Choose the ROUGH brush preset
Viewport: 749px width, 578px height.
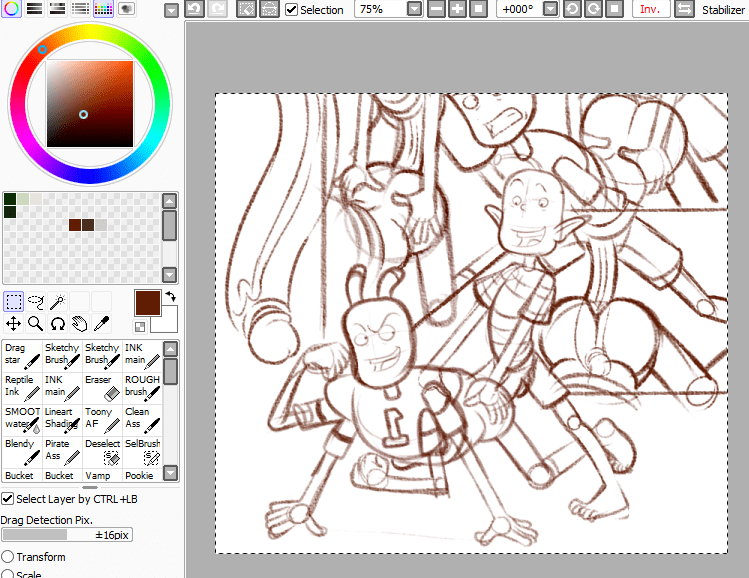coord(142,387)
